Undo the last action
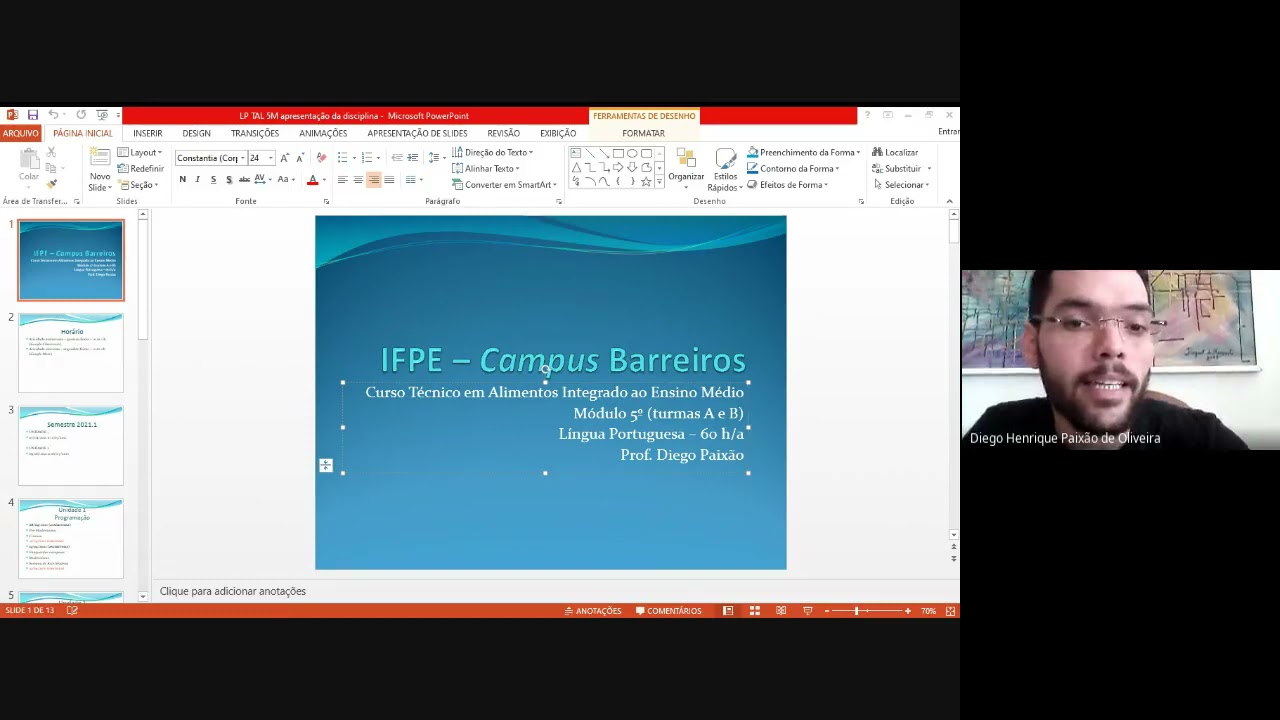 tap(53, 115)
